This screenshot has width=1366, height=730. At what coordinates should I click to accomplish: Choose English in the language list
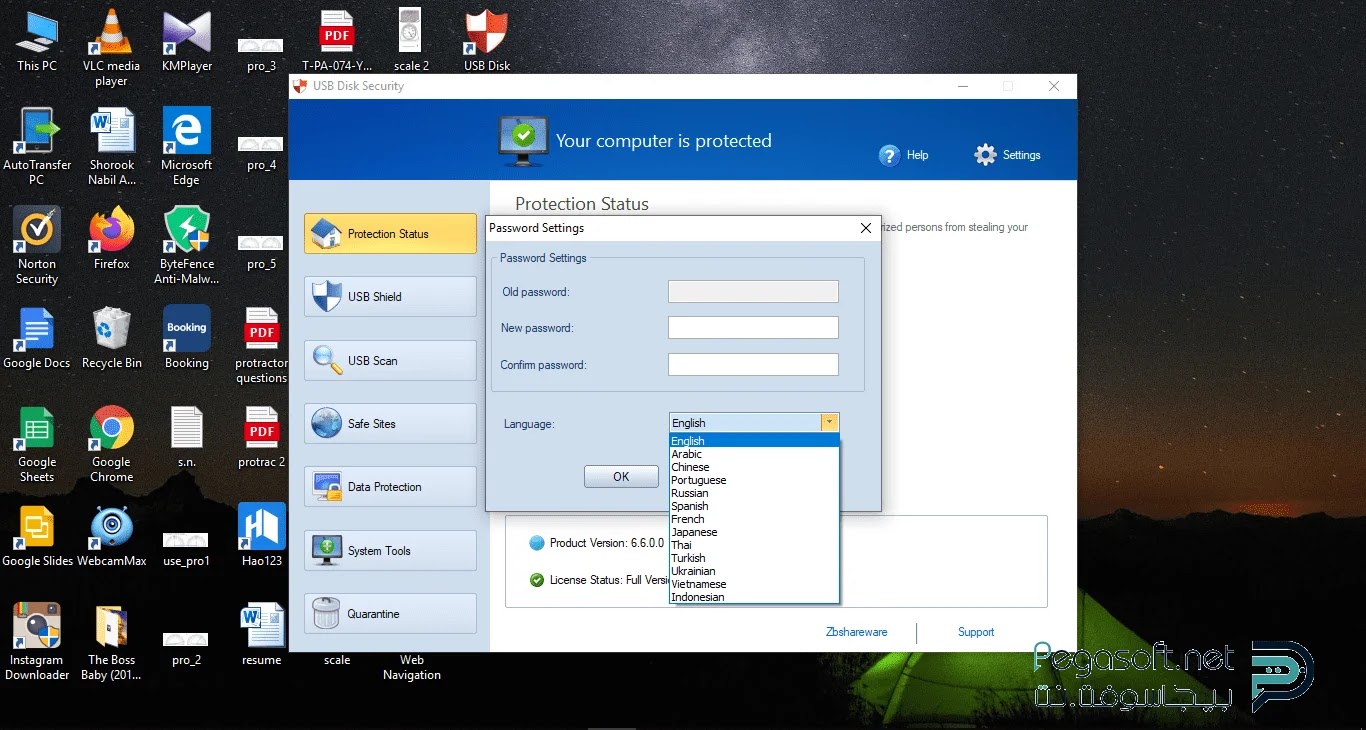click(x=754, y=441)
